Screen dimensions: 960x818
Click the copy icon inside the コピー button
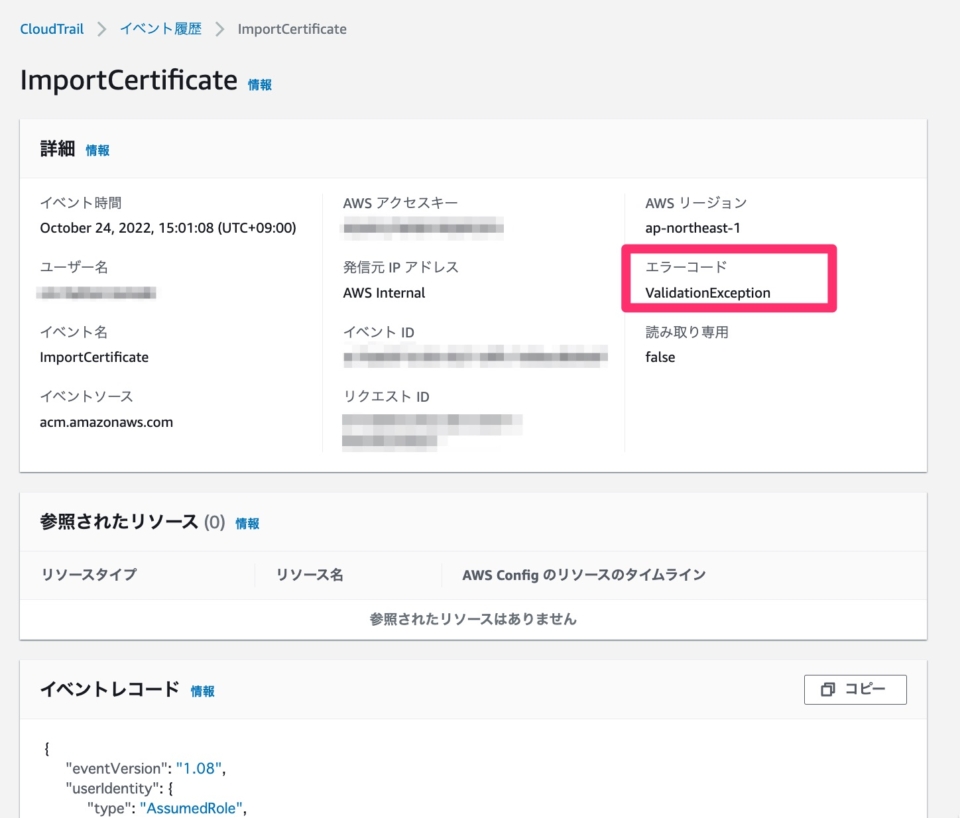828,689
